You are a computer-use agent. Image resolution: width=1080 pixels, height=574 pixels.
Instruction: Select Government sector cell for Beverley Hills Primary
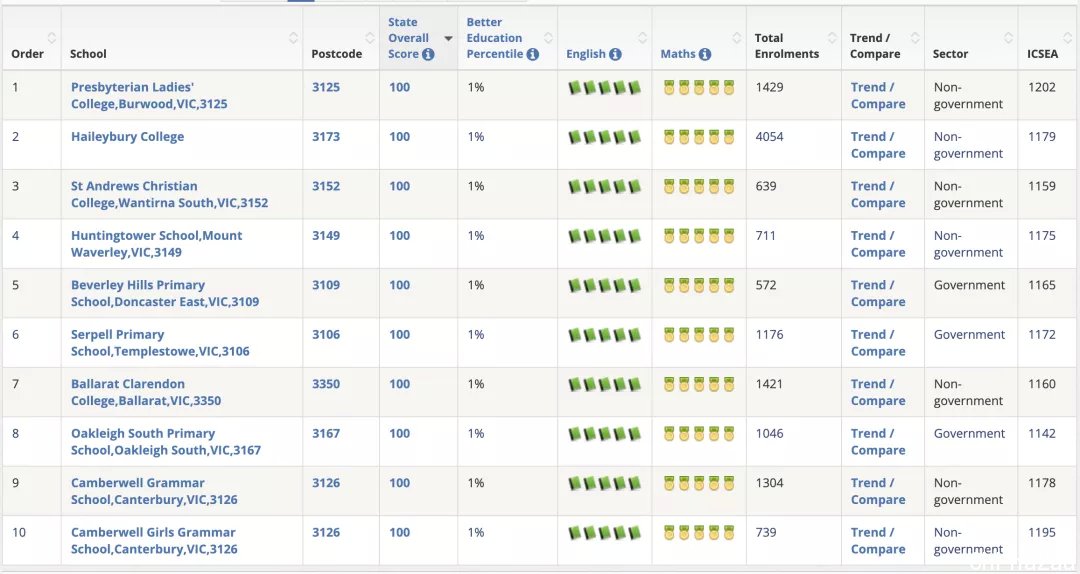coord(970,285)
